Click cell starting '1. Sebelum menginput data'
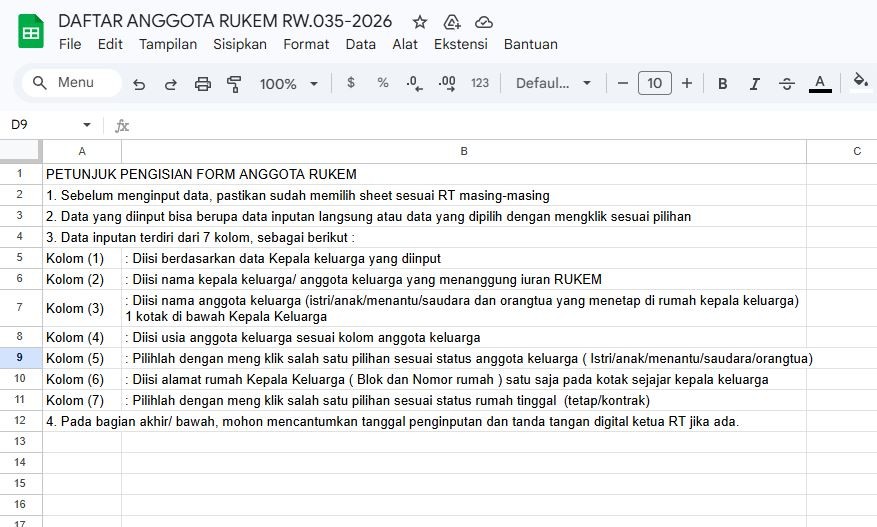This screenshot has width=877, height=527. click(x=298, y=195)
